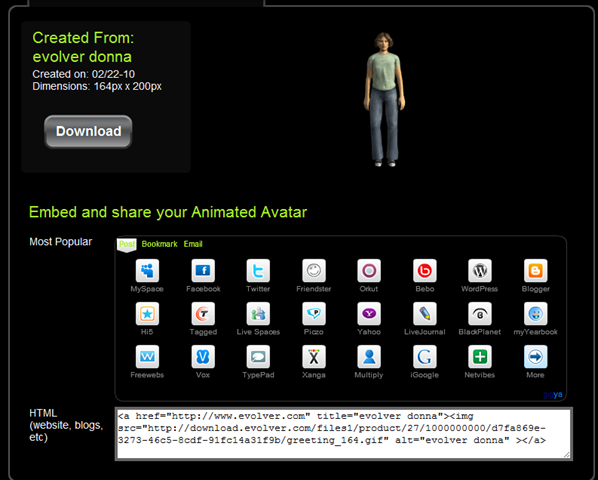
Task: Share to LiveJournal pencil icon
Action: (x=424, y=314)
